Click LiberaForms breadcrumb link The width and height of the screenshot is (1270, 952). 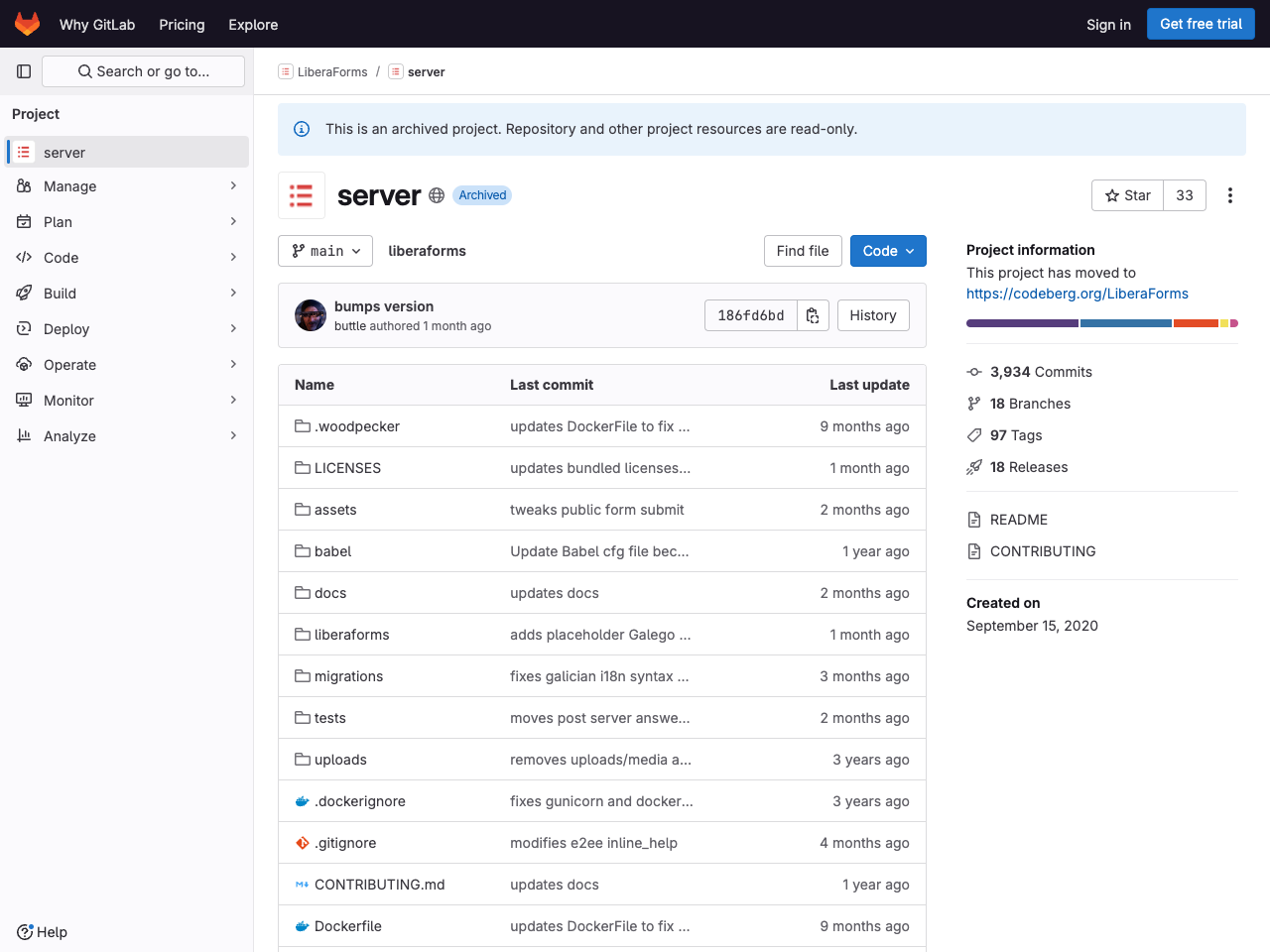pyautogui.click(x=332, y=71)
